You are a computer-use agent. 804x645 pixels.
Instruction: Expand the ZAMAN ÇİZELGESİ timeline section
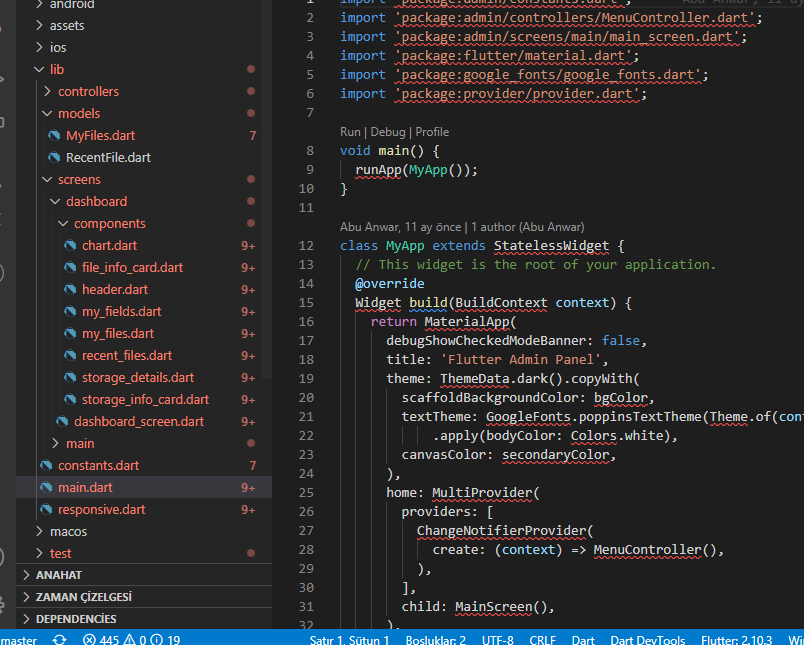click(83, 597)
